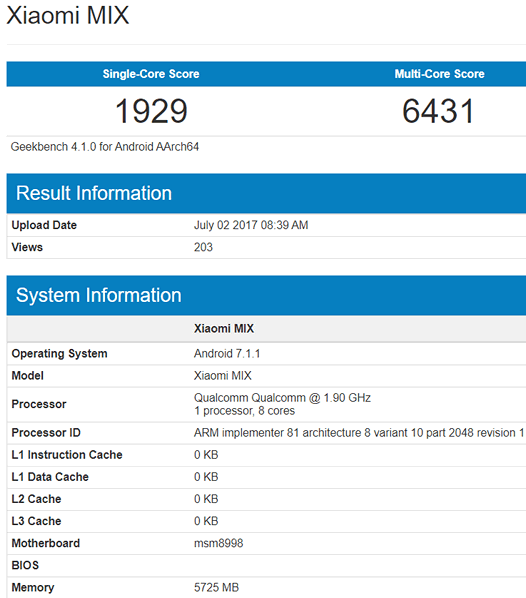Click the Views label
This screenshot has height=598, width=526.
[27, 247]
